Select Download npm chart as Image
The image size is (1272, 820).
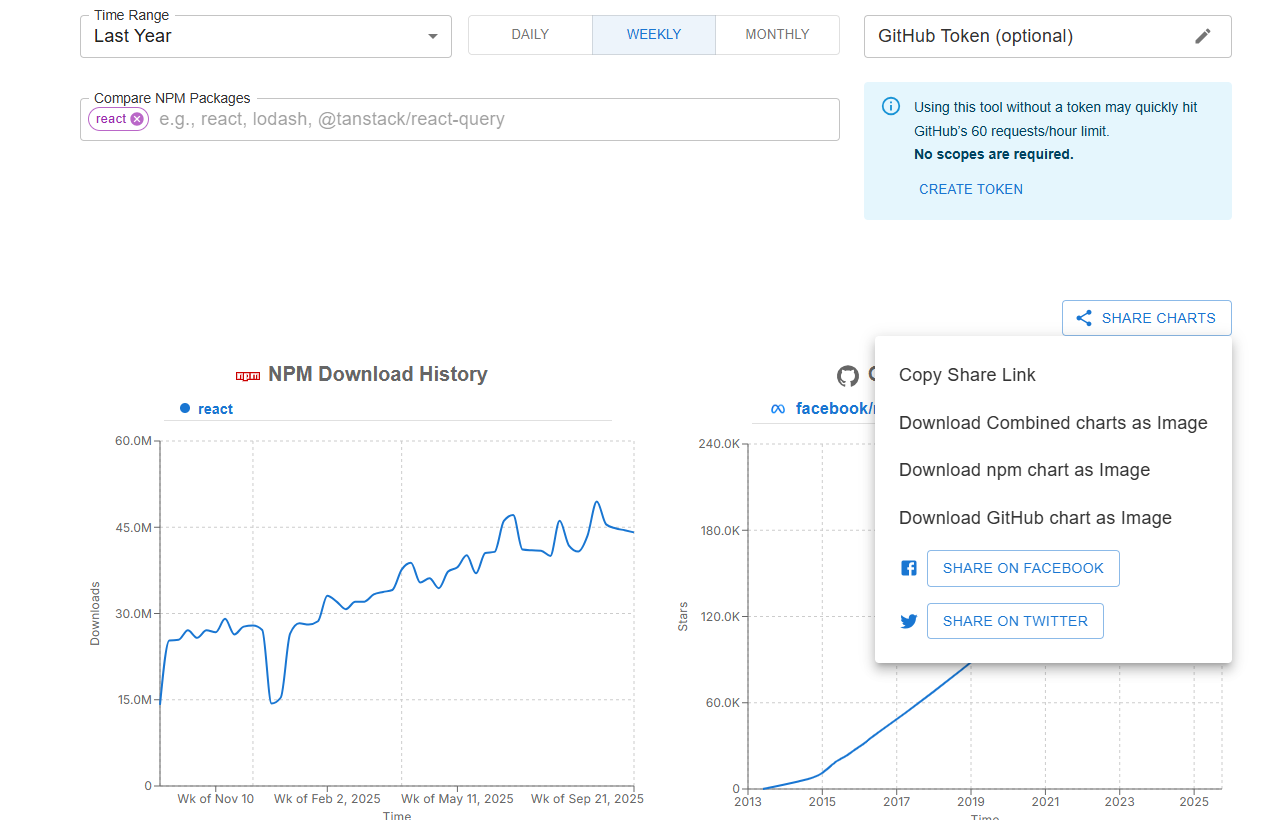[1024, 470]
